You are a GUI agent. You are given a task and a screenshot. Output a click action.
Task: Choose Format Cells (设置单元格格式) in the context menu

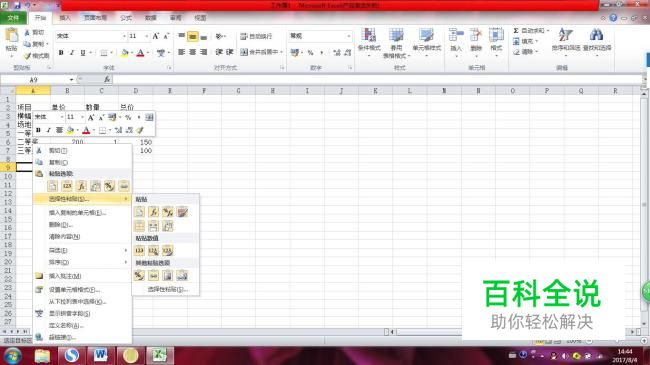click(x=82, y=290)
